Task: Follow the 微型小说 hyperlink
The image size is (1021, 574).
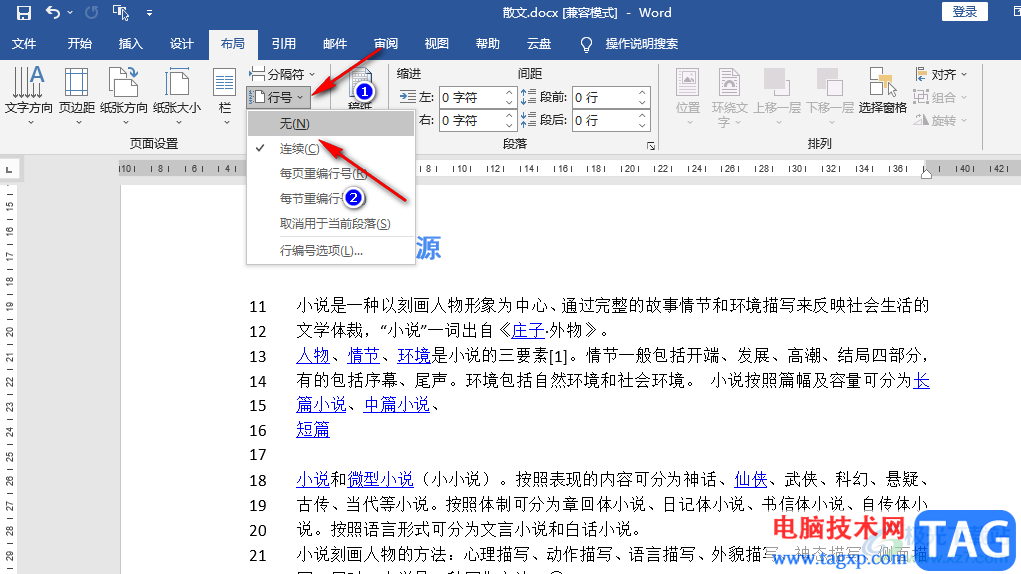Action: [x=380, y=480]
